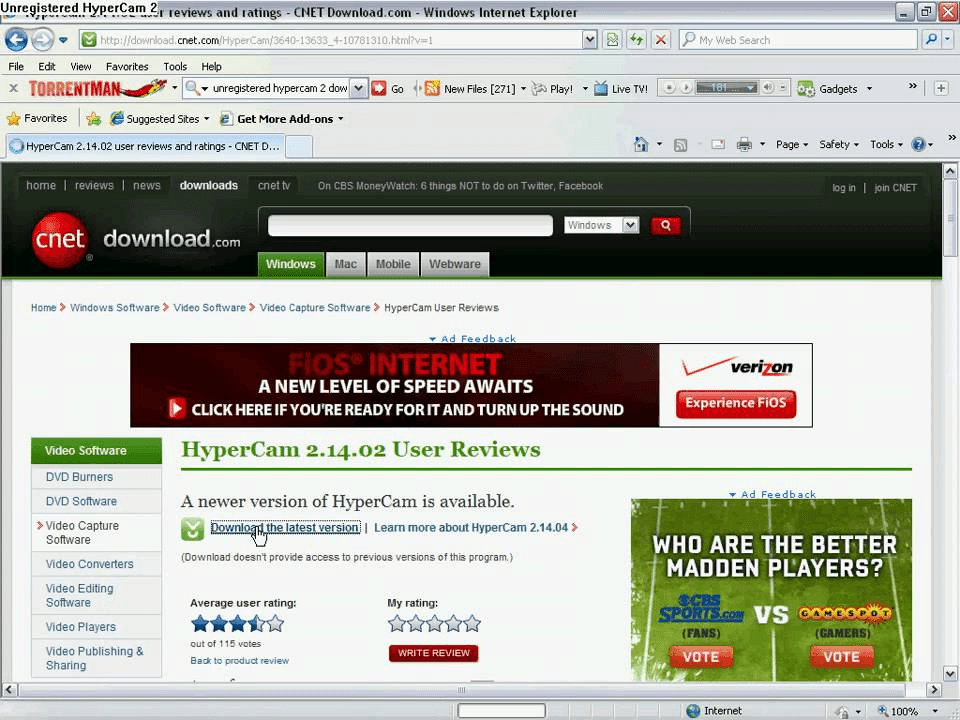
Task: Click the TorrentMan toolbar logo
Action: 97,89
